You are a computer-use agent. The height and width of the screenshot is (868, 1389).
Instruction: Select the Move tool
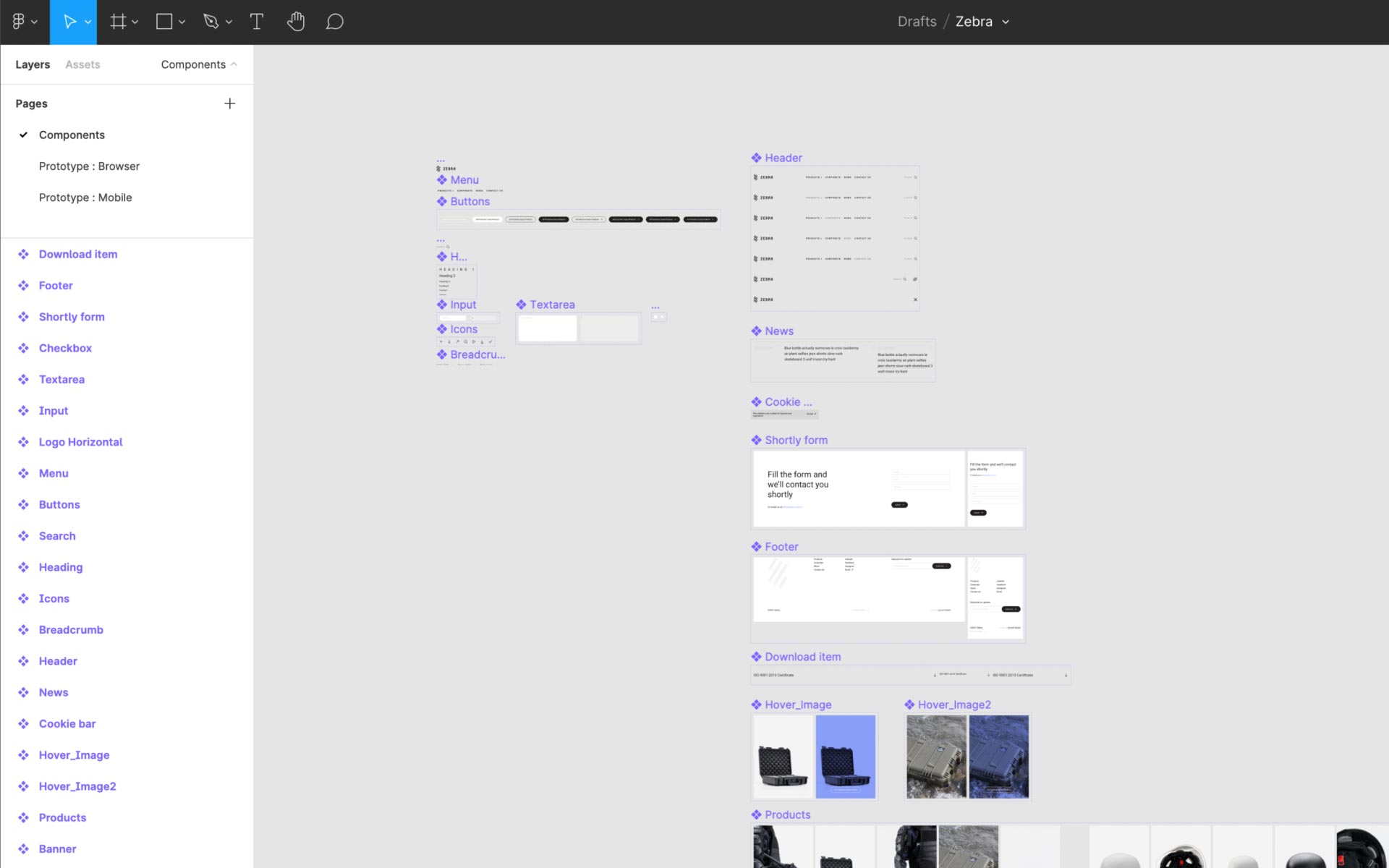click(69, 21)
